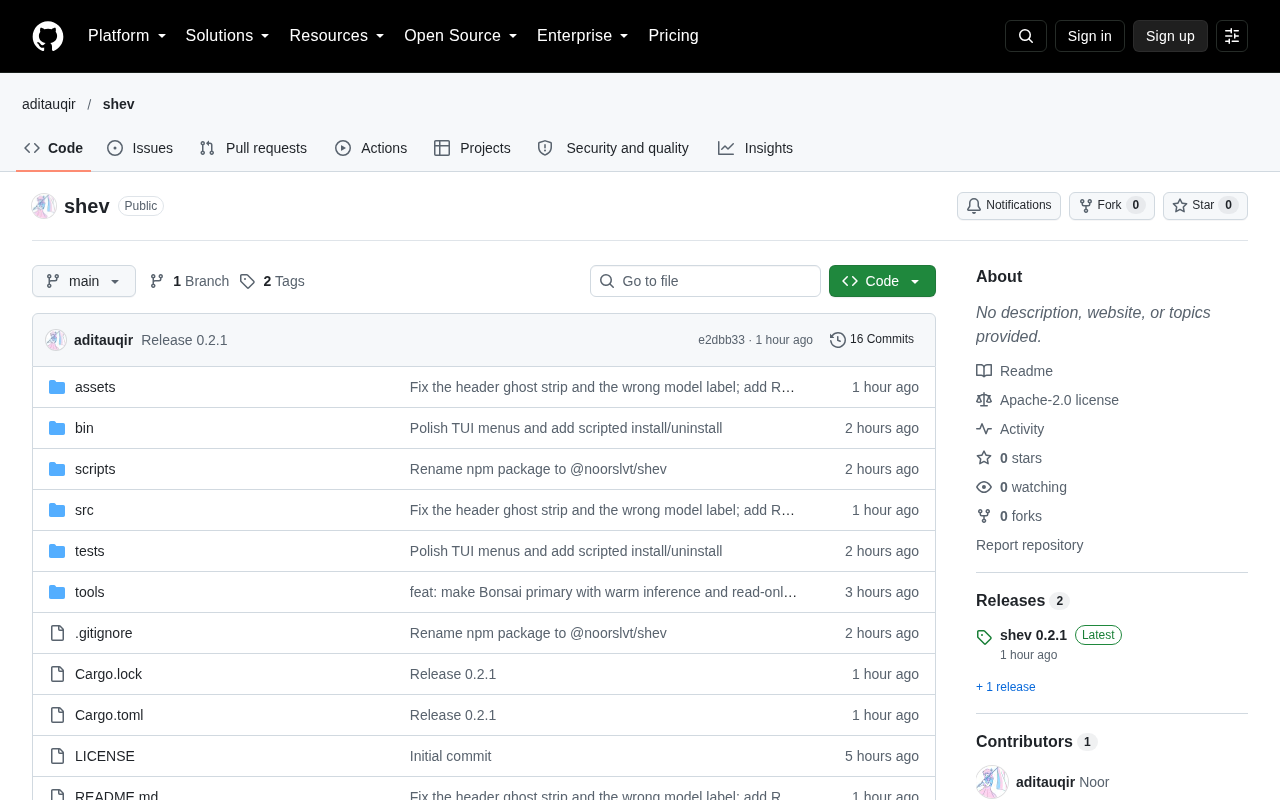Image resolution: width=1280 pixels, height=800 pixels.
Task: Expand the Enterprise menu
Action: coord(583,36)
